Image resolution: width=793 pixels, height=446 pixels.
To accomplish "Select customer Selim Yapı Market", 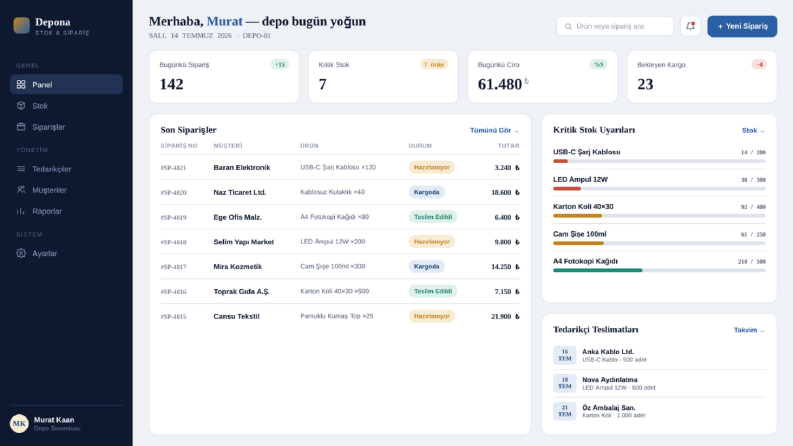I will coord(243,242).
